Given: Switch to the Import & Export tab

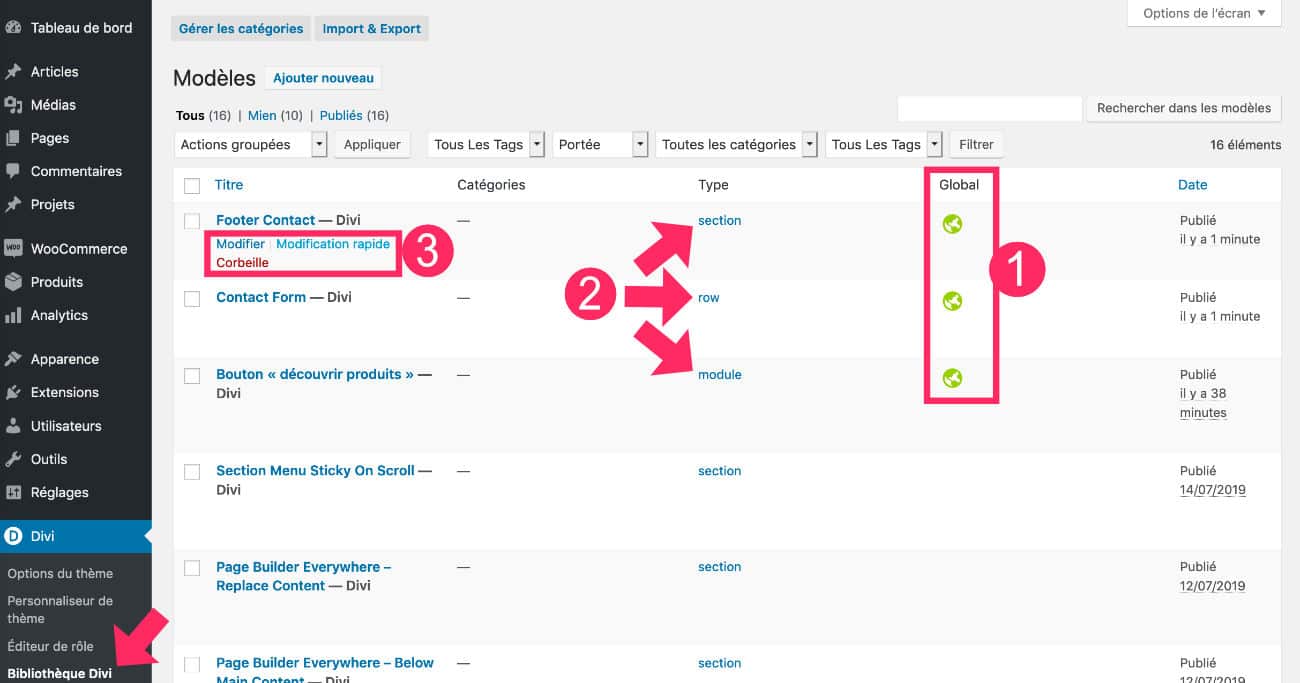Looking at the screenshot, I should (372, 28).
